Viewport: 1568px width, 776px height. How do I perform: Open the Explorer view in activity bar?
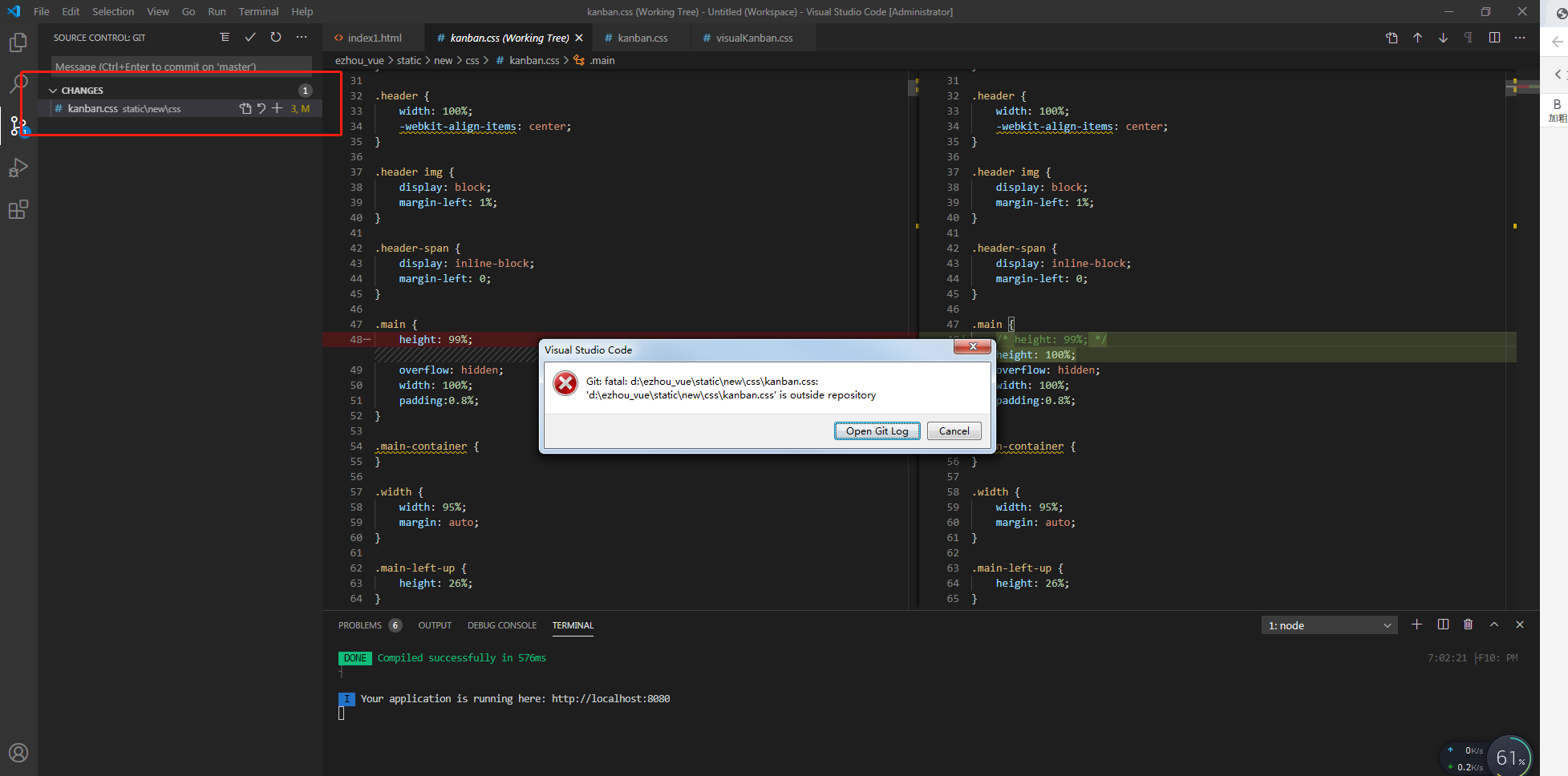(18, 42)
